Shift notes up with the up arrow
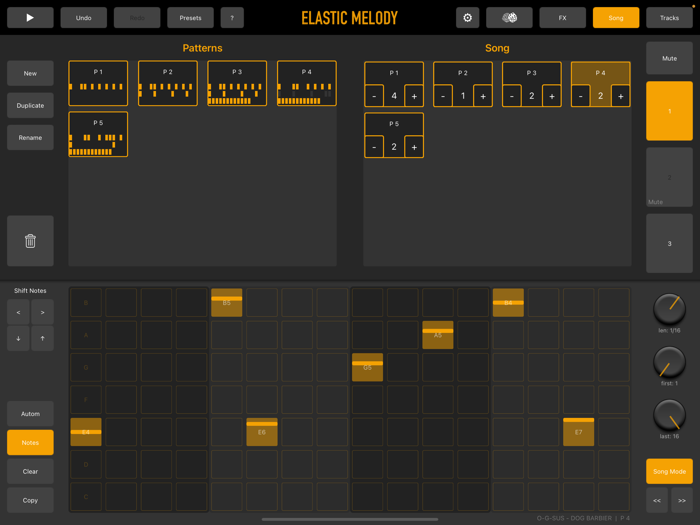700x525 pixels. 42,338
